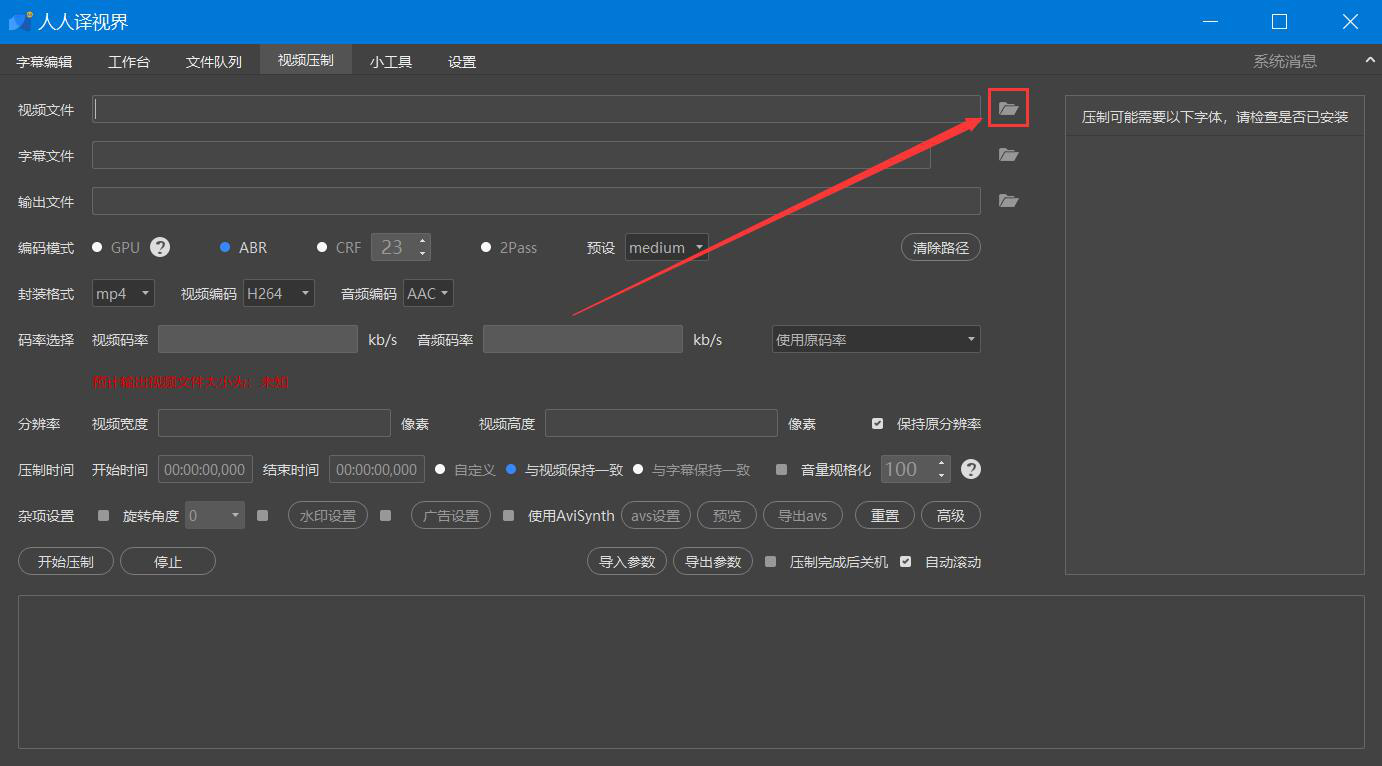Open the help icon beside volume normalization

point(970,469)
